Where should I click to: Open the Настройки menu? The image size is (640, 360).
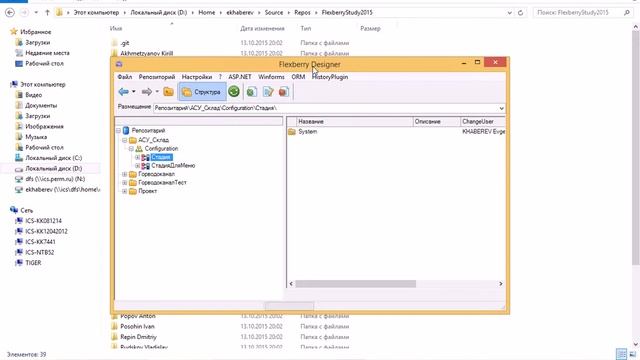coord(197,77)
